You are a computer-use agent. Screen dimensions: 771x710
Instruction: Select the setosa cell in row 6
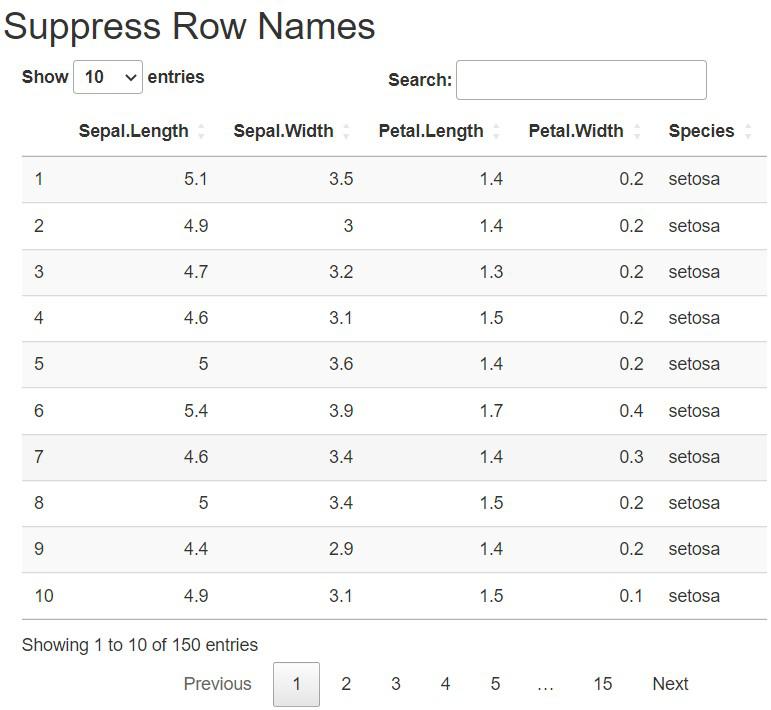[694, 411]
